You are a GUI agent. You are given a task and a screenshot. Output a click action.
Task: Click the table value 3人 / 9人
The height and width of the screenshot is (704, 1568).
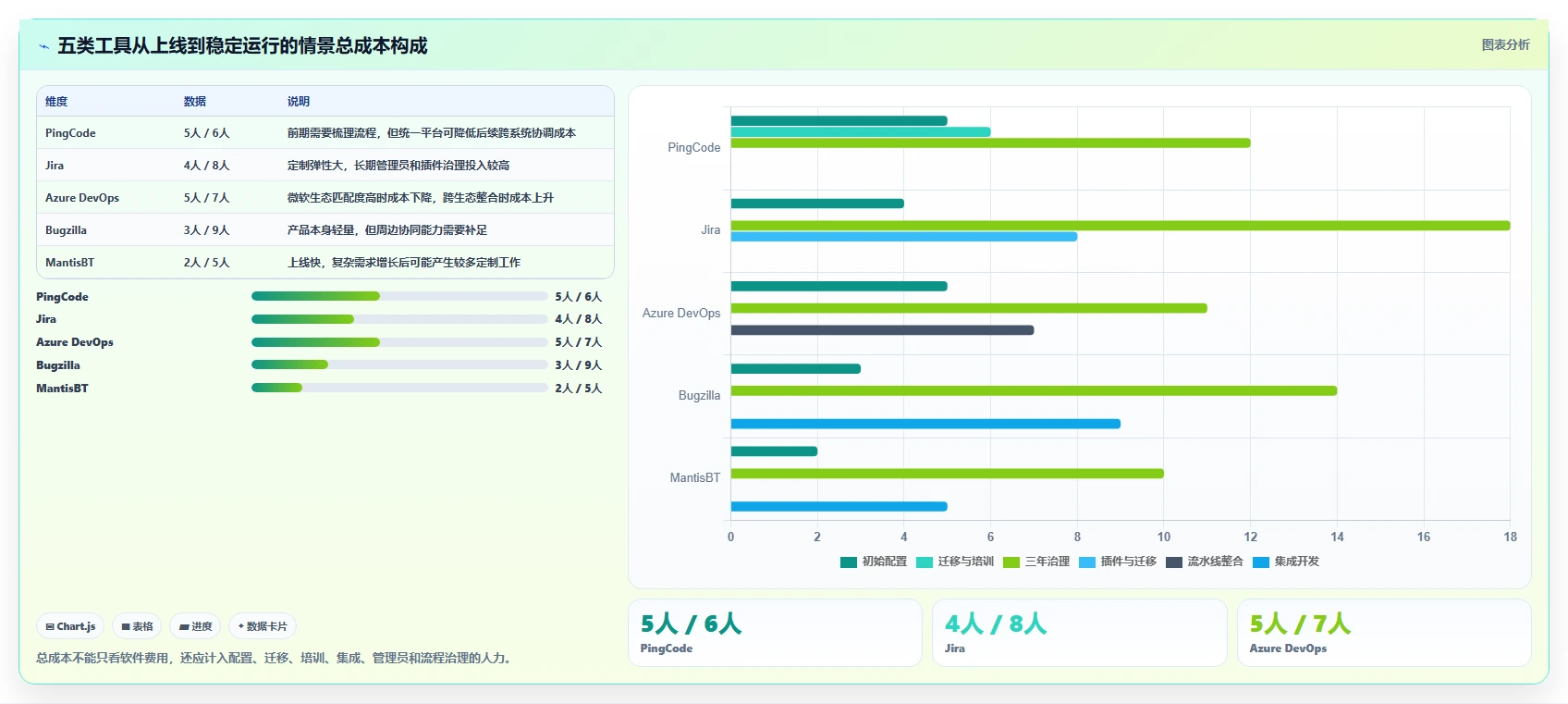point(206,230)
